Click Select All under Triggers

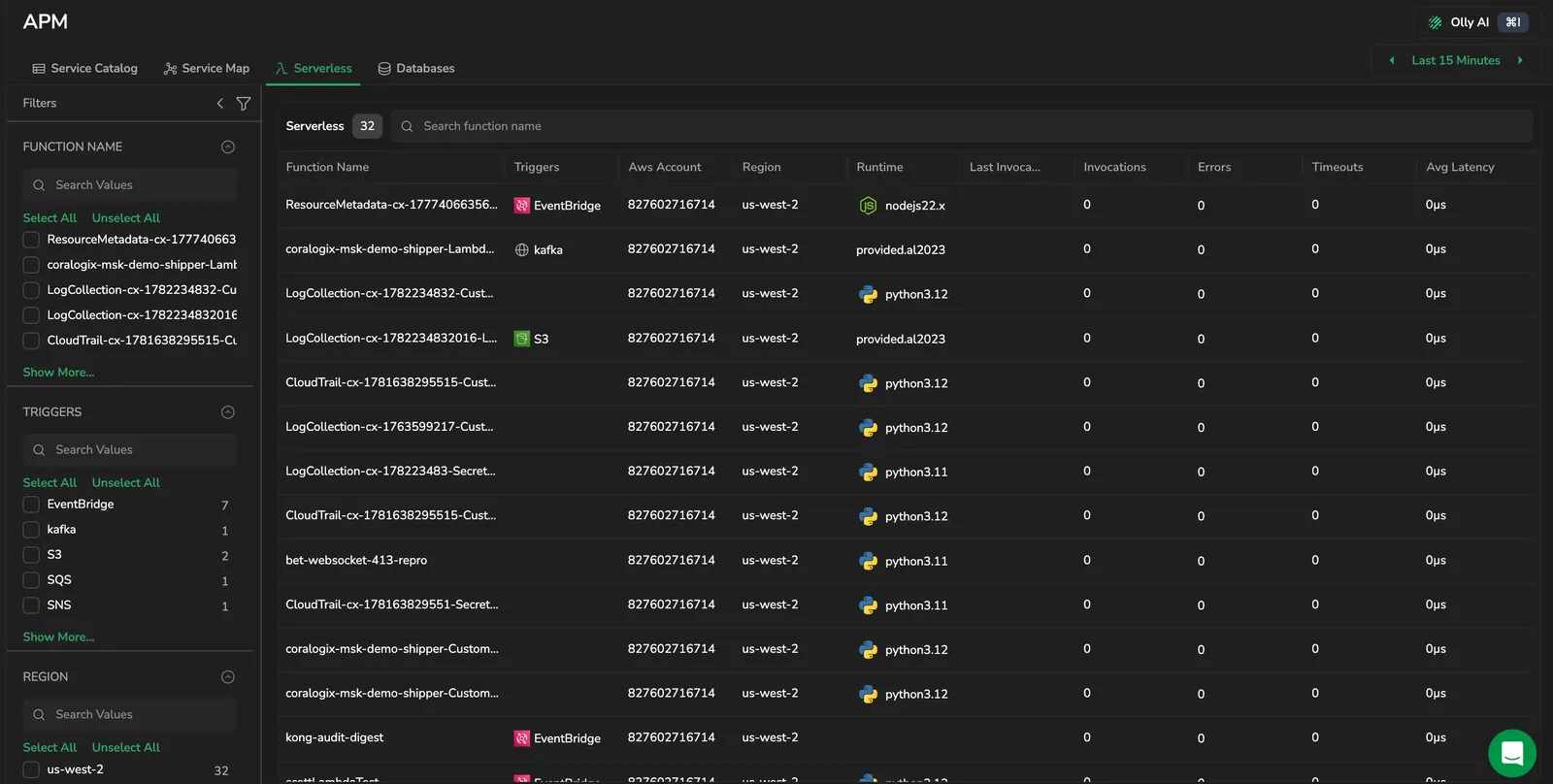[50, 482]
